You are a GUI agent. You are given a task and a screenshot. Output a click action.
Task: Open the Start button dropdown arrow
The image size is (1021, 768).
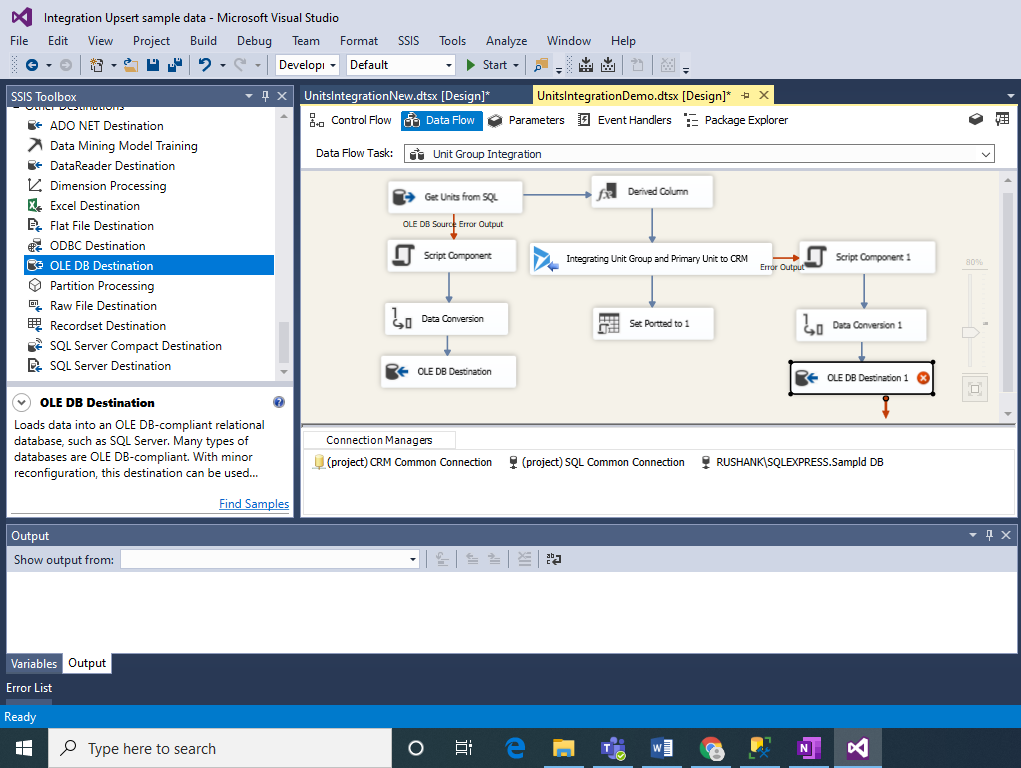(x=516, y=64)
